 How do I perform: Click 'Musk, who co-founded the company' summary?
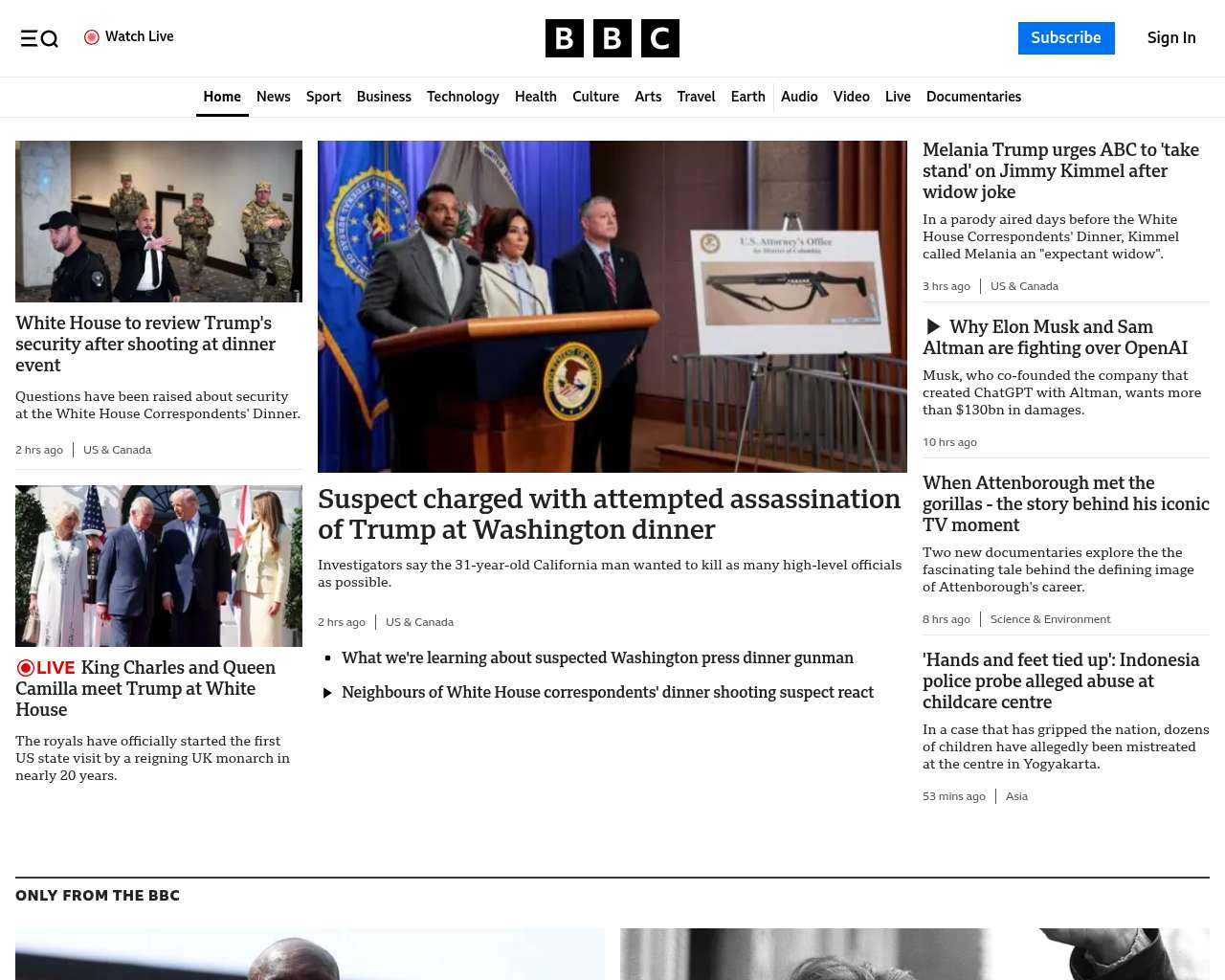[x=1061, y=392]
